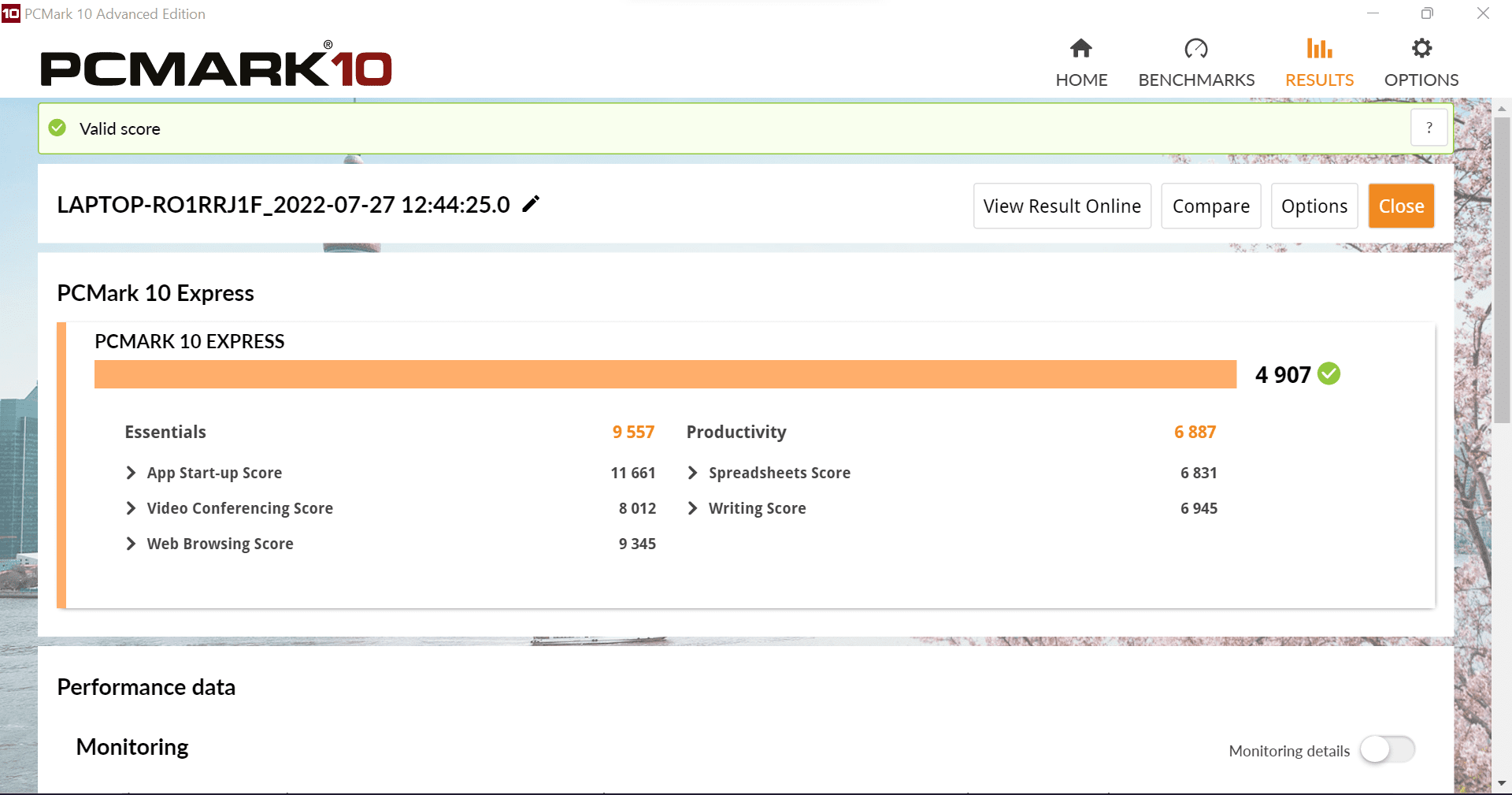The image size is (1512, 795).
Task: Click the Essentials score 9 557
Action: tap(634, 432)
